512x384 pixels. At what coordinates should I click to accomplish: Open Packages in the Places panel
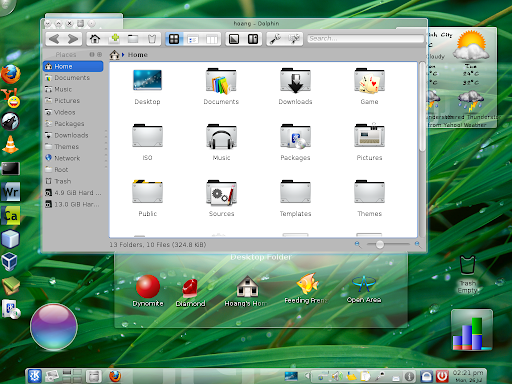click(73, 124)
